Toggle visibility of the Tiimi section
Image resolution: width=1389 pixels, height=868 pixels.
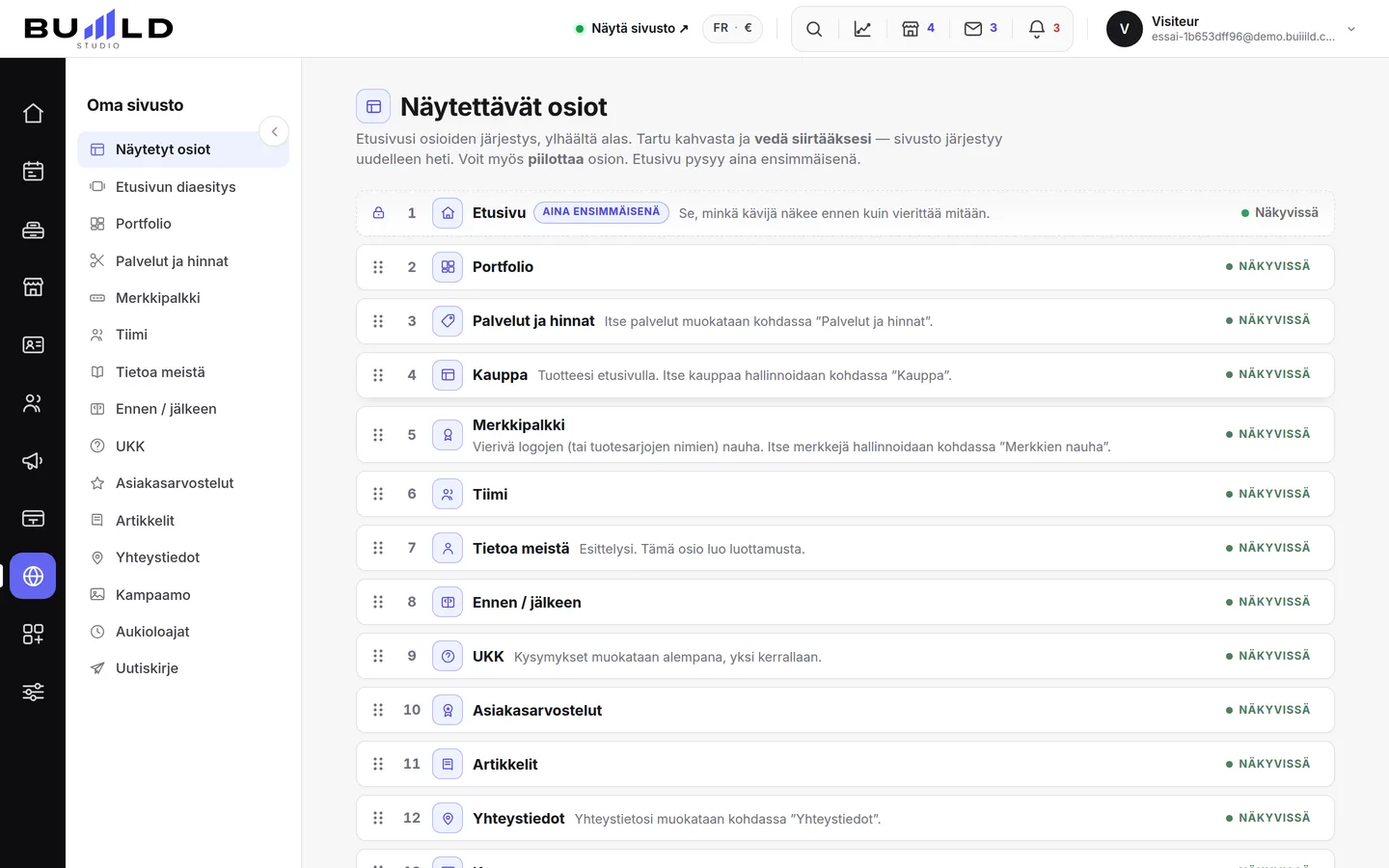click(1267, 494)
